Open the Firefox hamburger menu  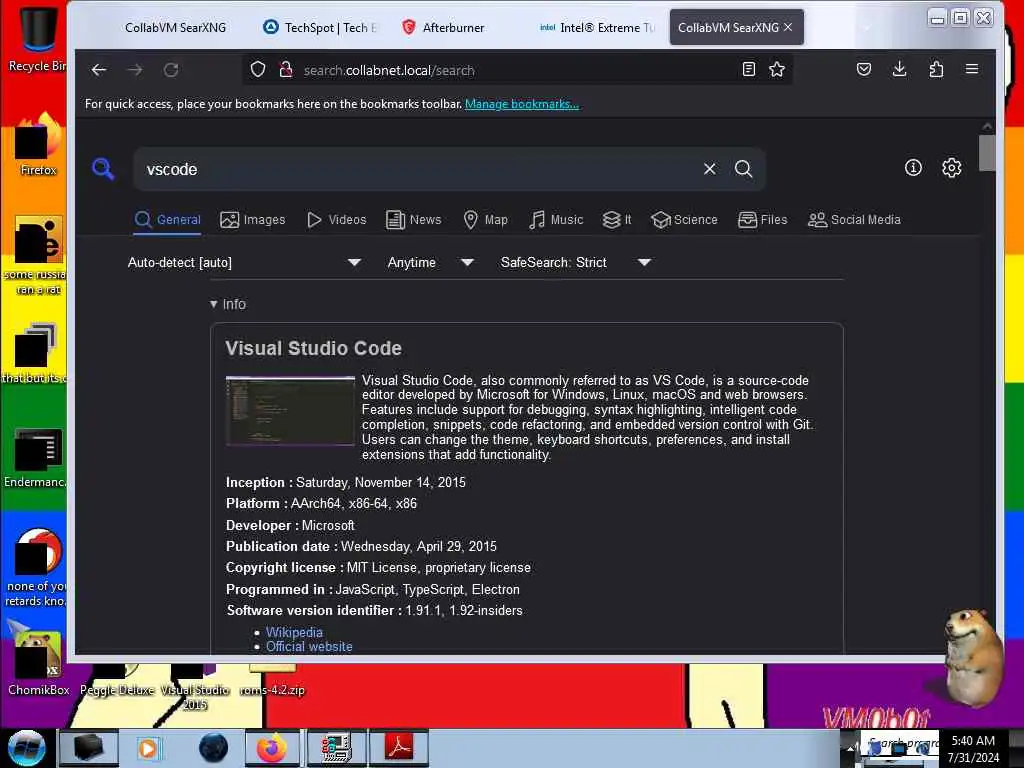click(x=972, y=69)
